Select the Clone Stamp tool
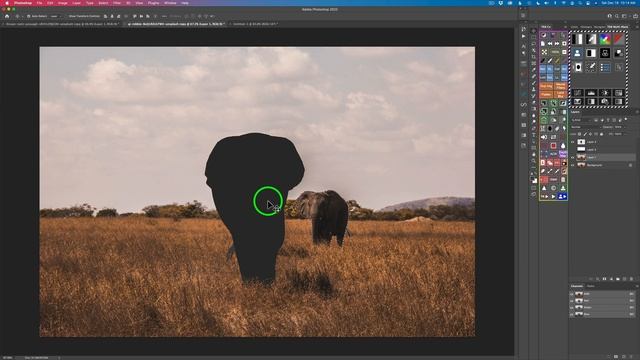 click(x=533, y=89)
